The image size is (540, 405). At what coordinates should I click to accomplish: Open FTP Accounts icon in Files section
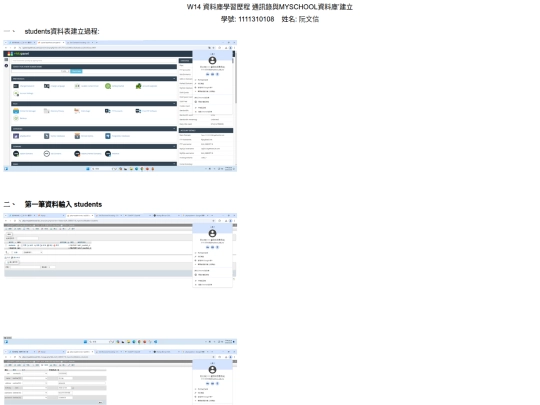[x=108, y=111]
